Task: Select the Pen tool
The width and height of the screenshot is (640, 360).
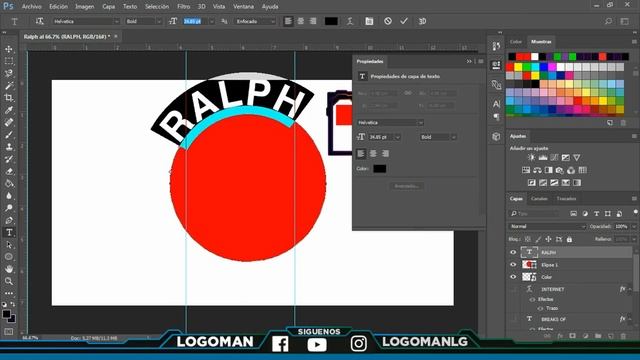Action: pos(9,220)
